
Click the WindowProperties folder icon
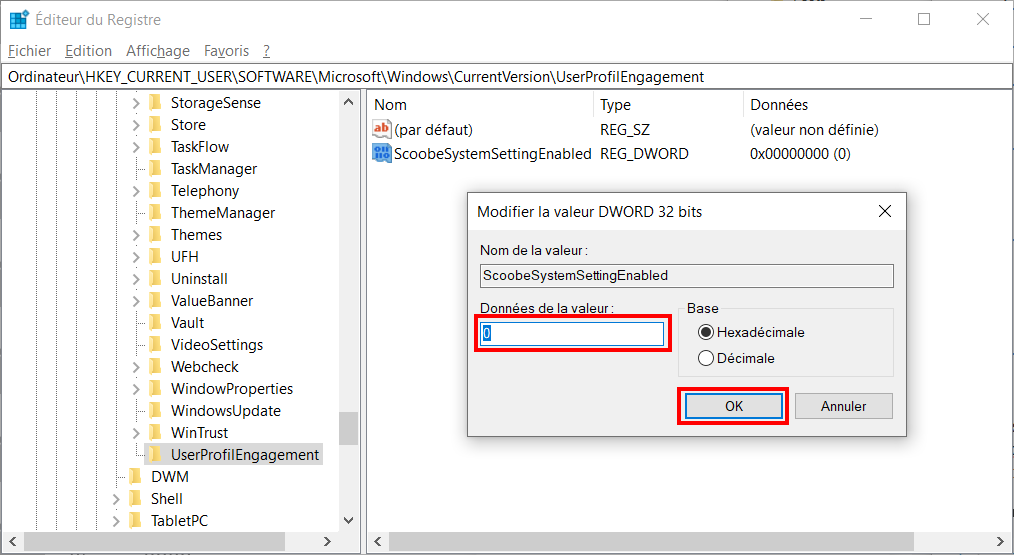tap(155, 389)
